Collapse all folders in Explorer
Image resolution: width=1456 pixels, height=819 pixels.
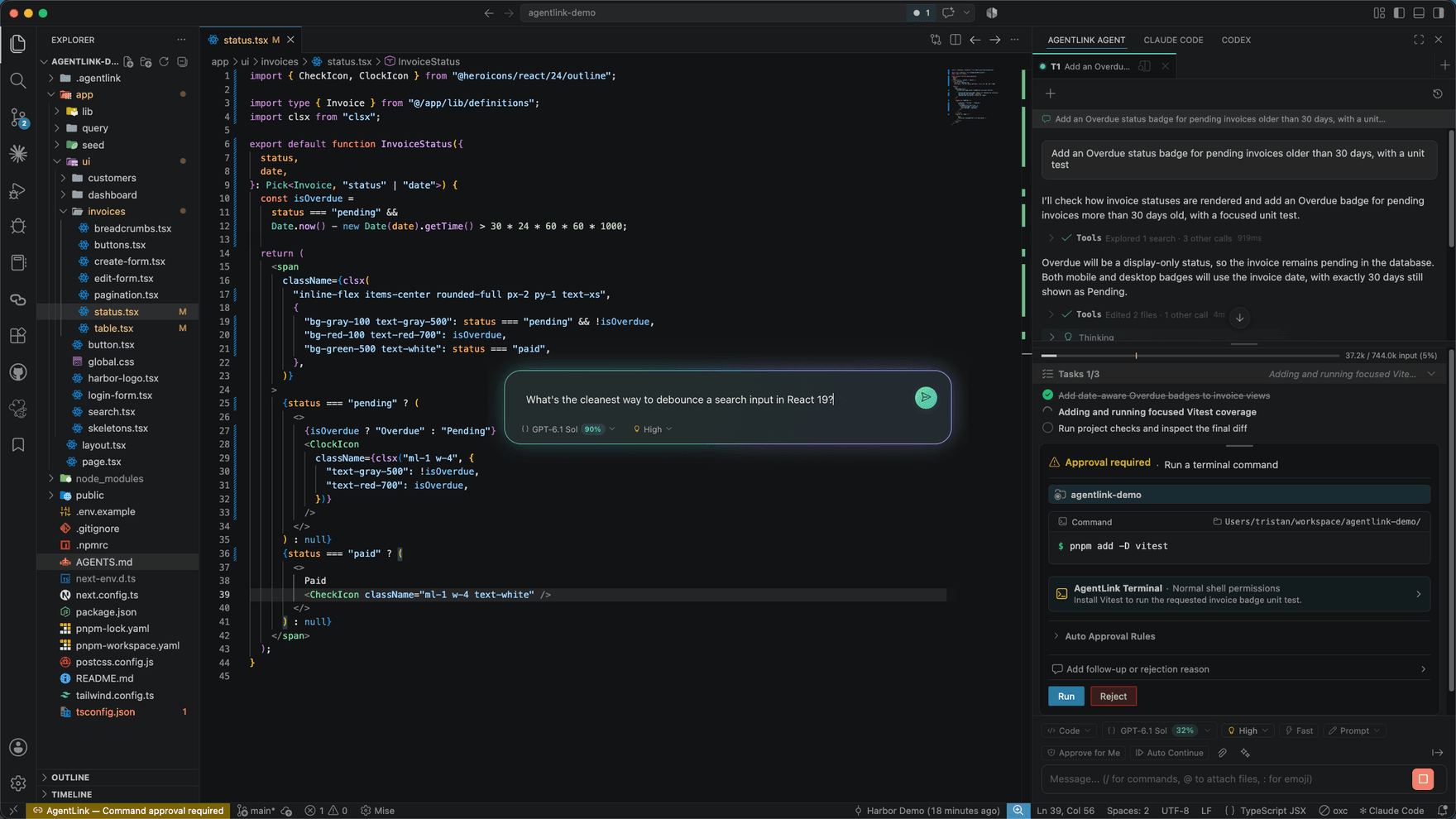tap(182, 62)
